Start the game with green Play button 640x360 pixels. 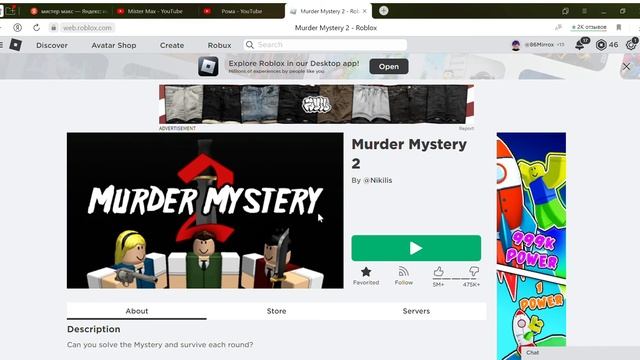(x=416, y=248)
